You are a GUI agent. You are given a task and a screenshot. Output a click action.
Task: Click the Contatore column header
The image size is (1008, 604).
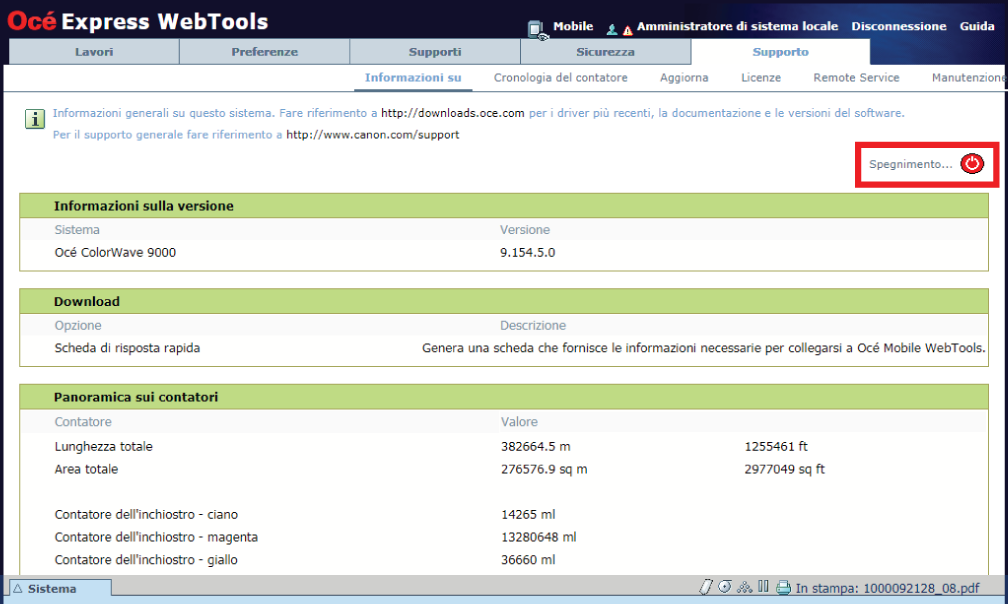pyautogui.click(x=83, y=422)
